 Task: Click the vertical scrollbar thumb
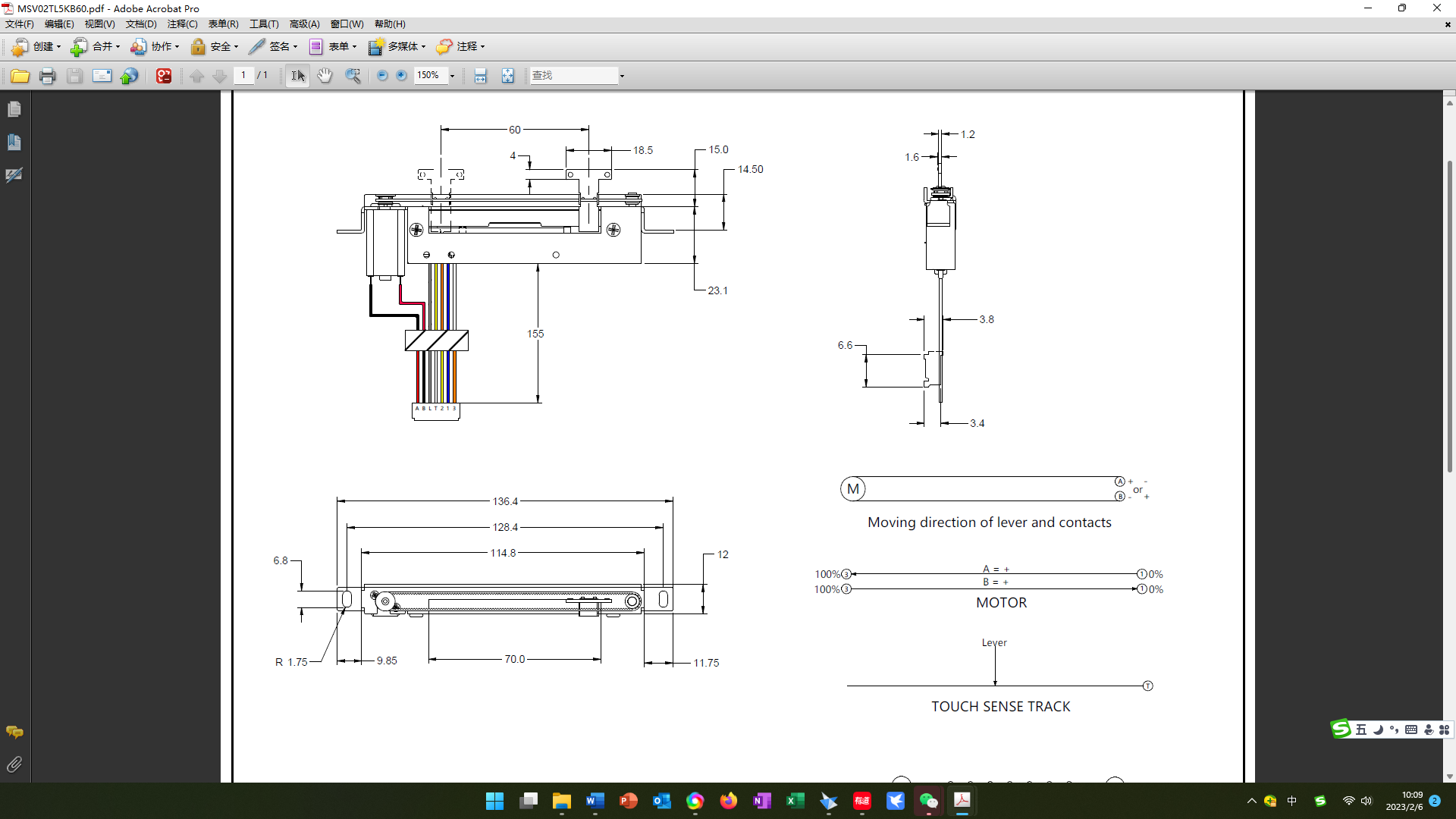1449,316
